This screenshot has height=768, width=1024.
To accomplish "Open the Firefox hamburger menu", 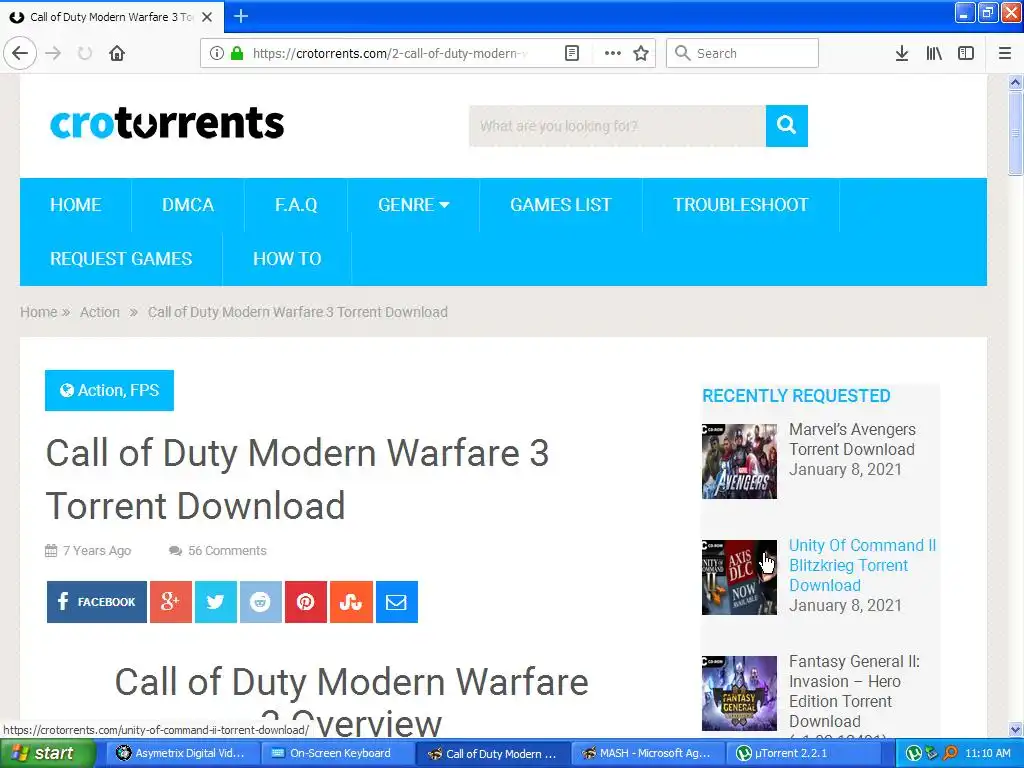I will point(1004,54).
